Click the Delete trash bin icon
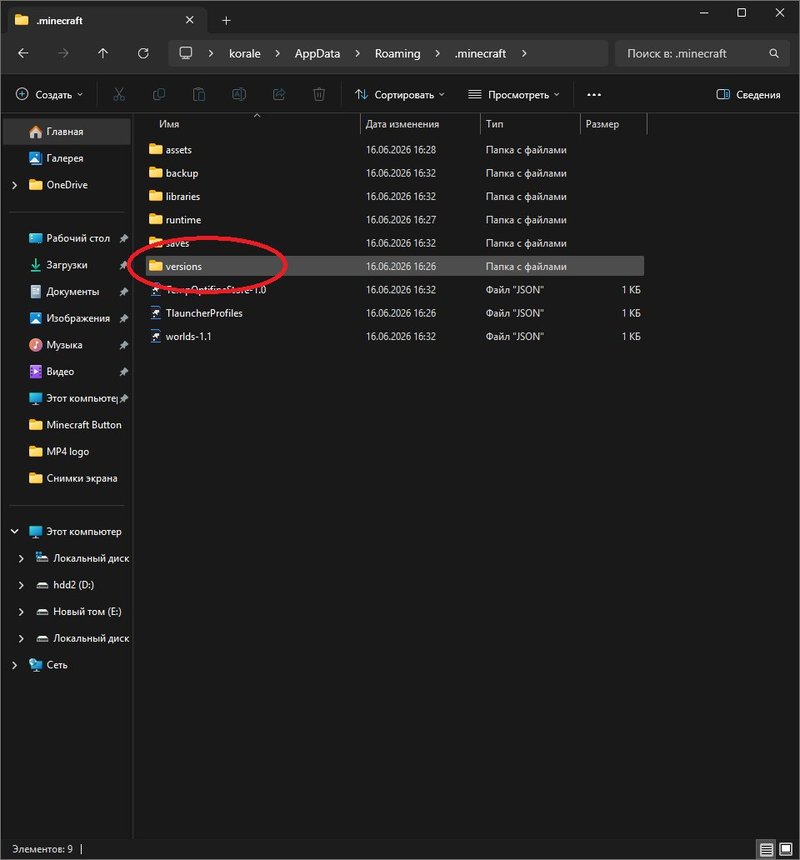The height and width of the screenshot is (860, 800). (319, 94)
